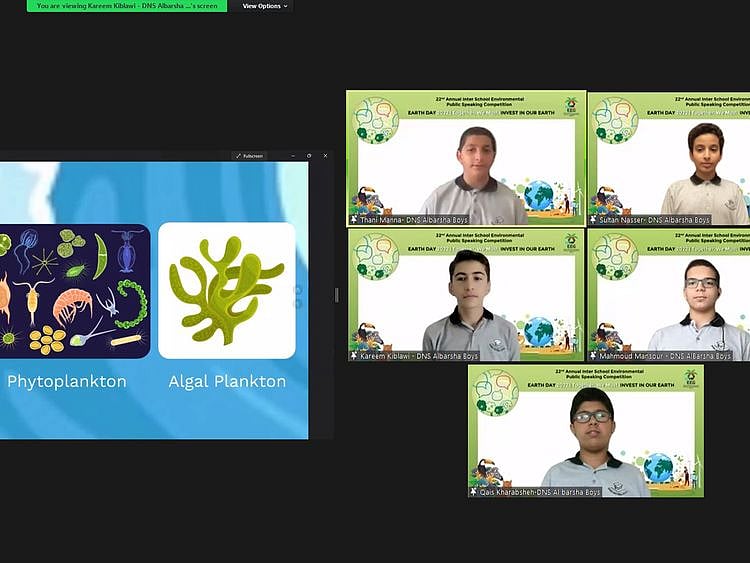Minimize the shared presentation window
Image resolution: width=750 pixels, height=563 pixels.
pyautogui.click(x=293, y=156)
